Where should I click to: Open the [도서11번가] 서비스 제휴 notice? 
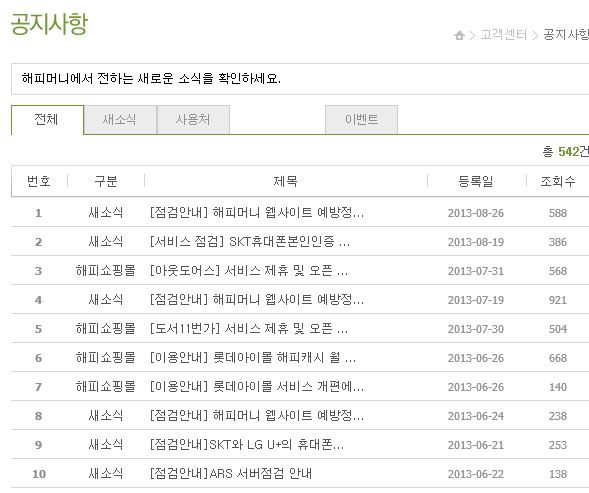pyautogui.click(x=249, y=329)
